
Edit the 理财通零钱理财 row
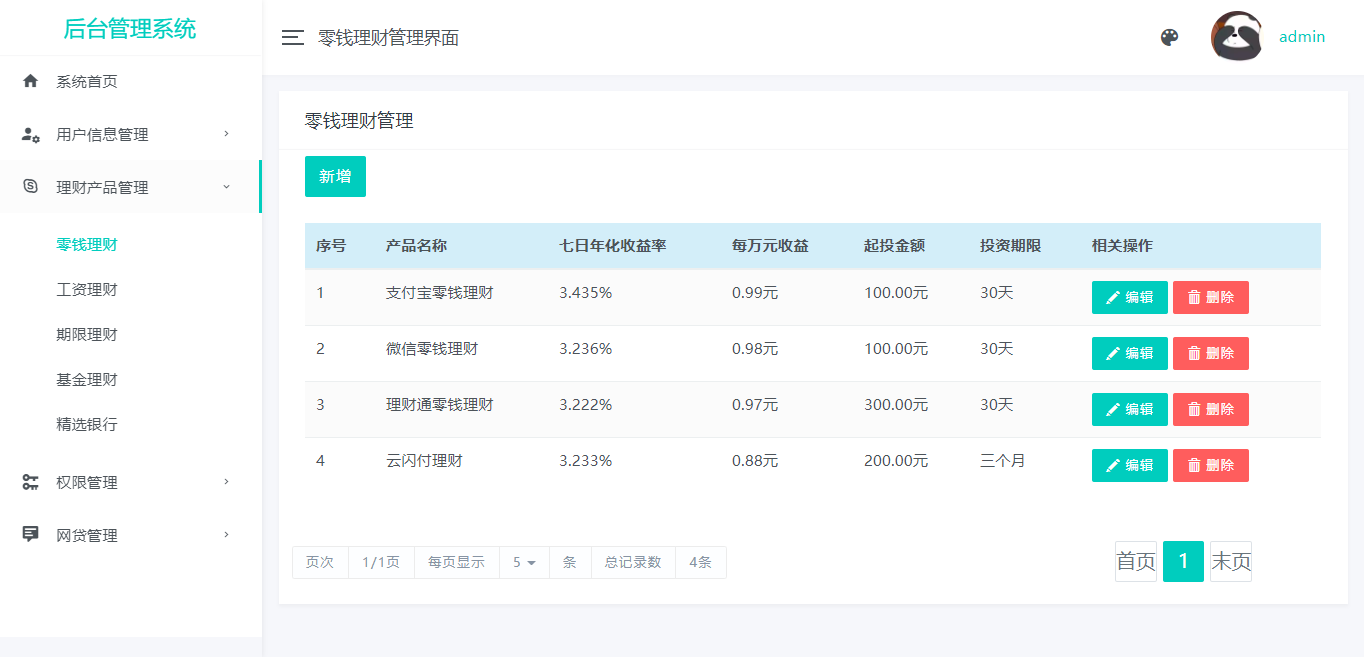coord(1129,409)
